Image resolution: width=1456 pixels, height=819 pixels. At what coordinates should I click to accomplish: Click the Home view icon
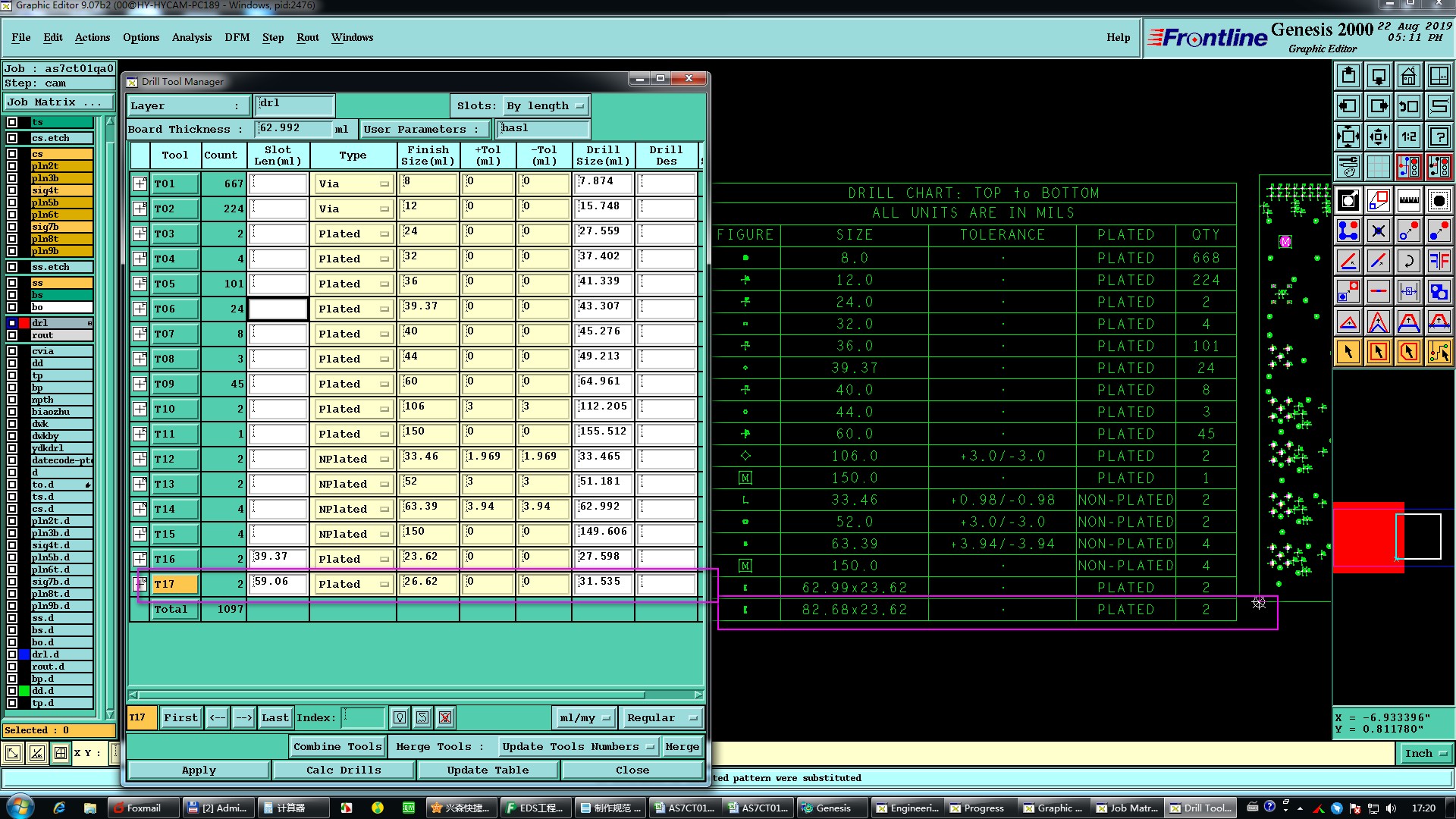[x=1408, y=76]
